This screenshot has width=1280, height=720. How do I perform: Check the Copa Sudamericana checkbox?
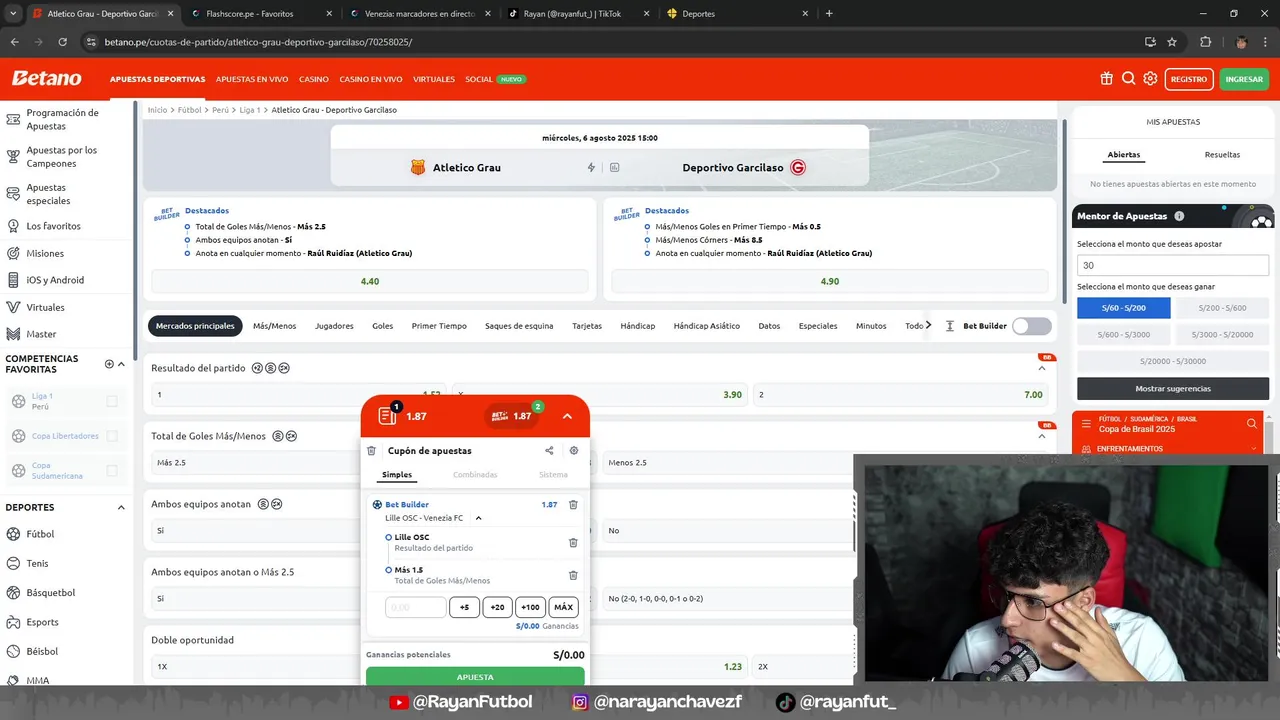point(112,470)
